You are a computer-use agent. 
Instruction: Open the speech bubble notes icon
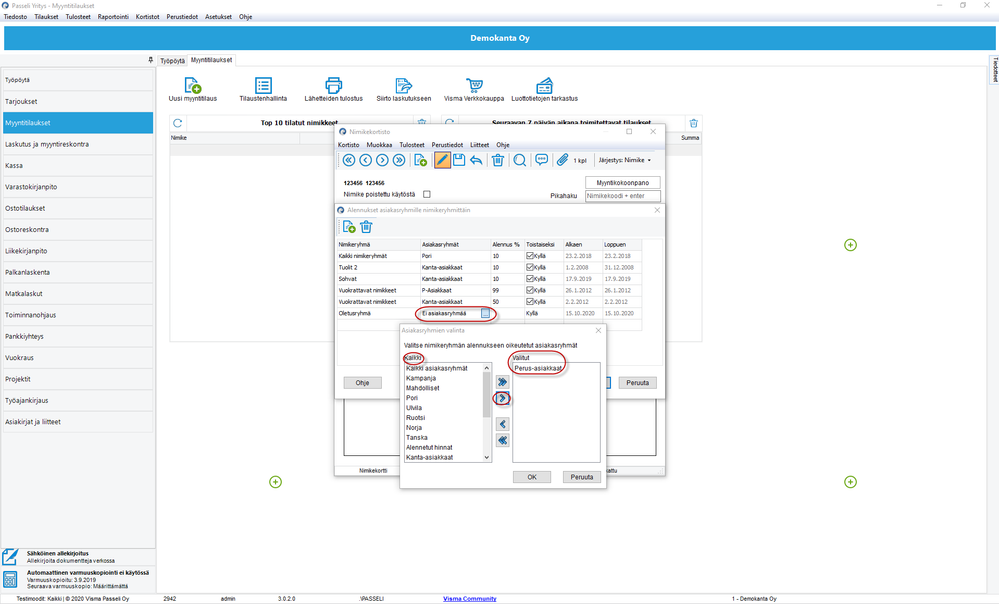pyautogui.click(x=542, y=160)
